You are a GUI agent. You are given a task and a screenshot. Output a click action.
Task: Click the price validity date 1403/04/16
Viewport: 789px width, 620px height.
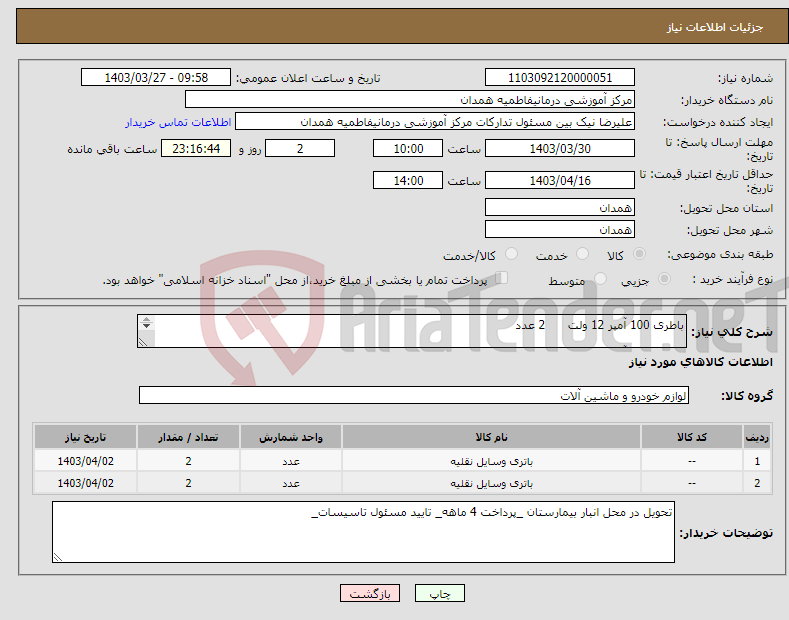tap(560, 180)
